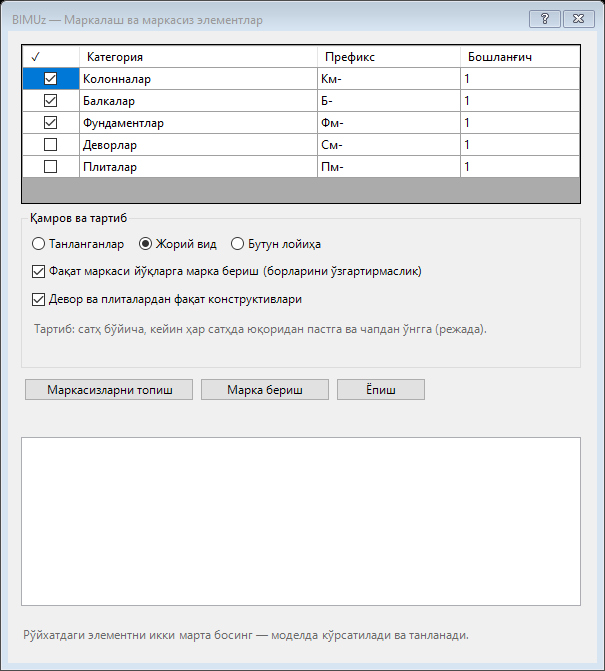Click the Префикс column header
The height and width of the screenshot is (671, 605).
coord(389,57)
